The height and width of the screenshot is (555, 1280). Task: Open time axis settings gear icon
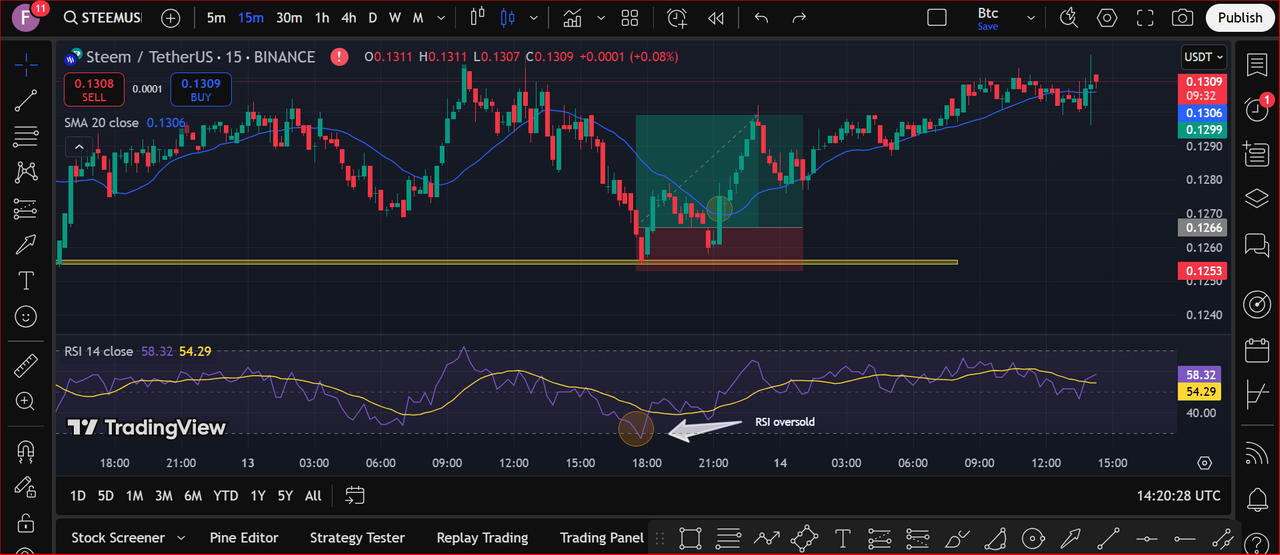1204,463
